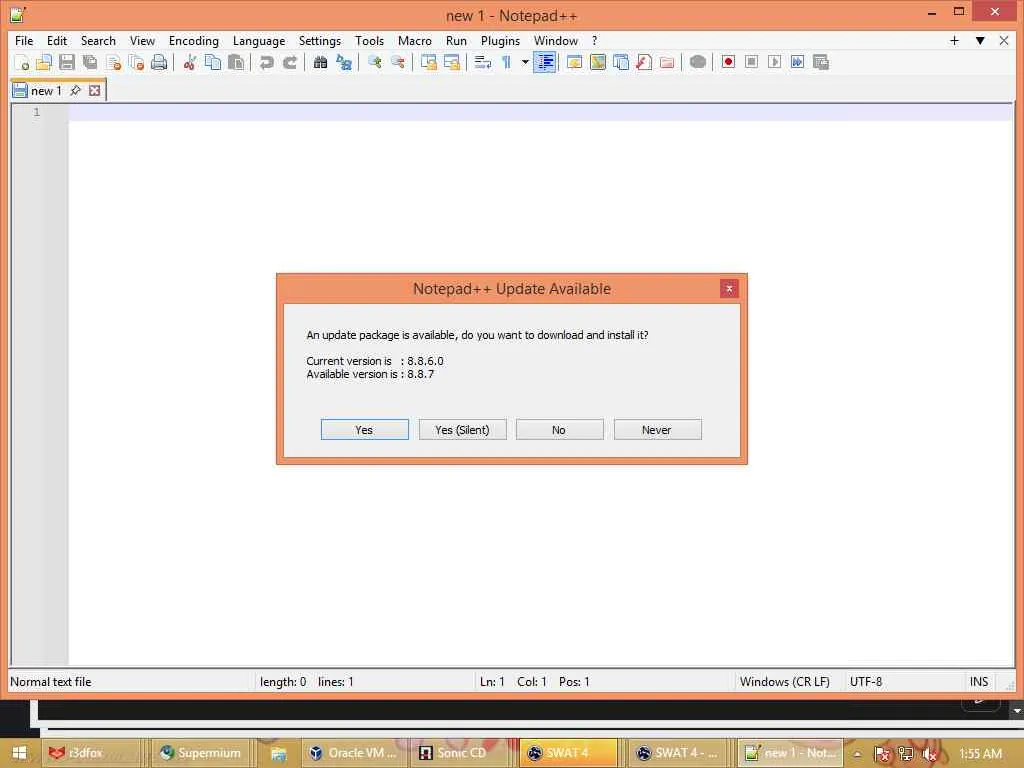Open the Function List toolbar icon
1024x768 pixels.
click(x=644, y=63)
